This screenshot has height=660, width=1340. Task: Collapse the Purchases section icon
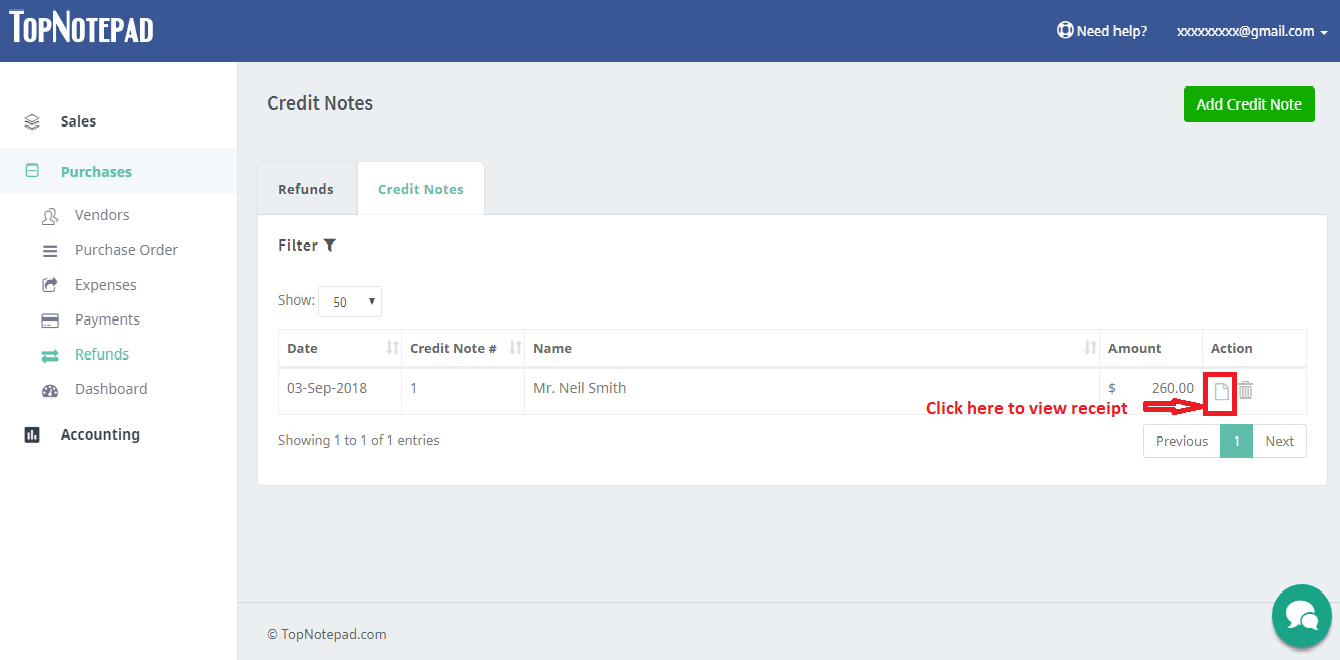(x=32, y=171)
